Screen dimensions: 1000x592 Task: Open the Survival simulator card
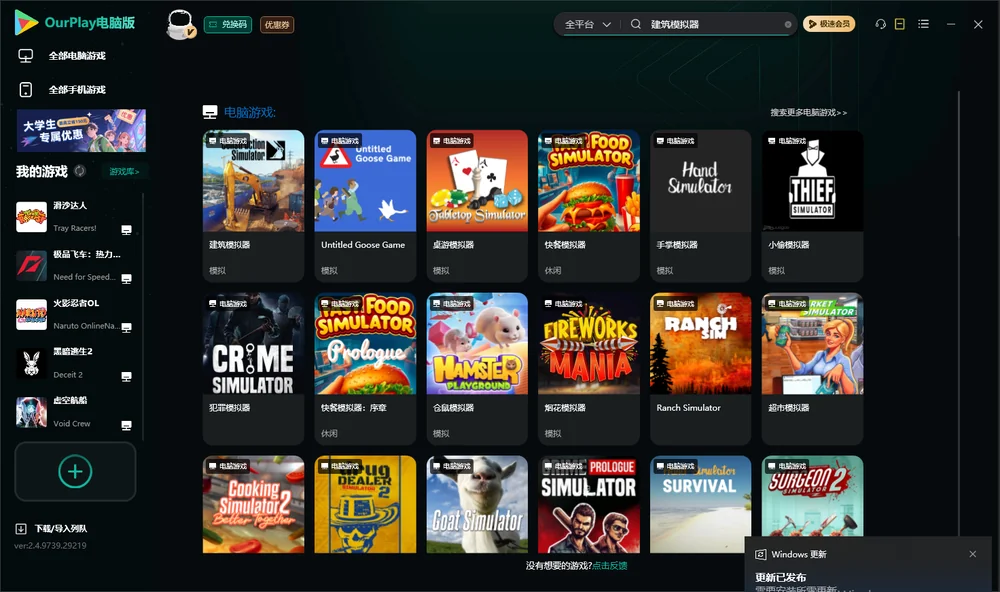click(x=700, y=504)
